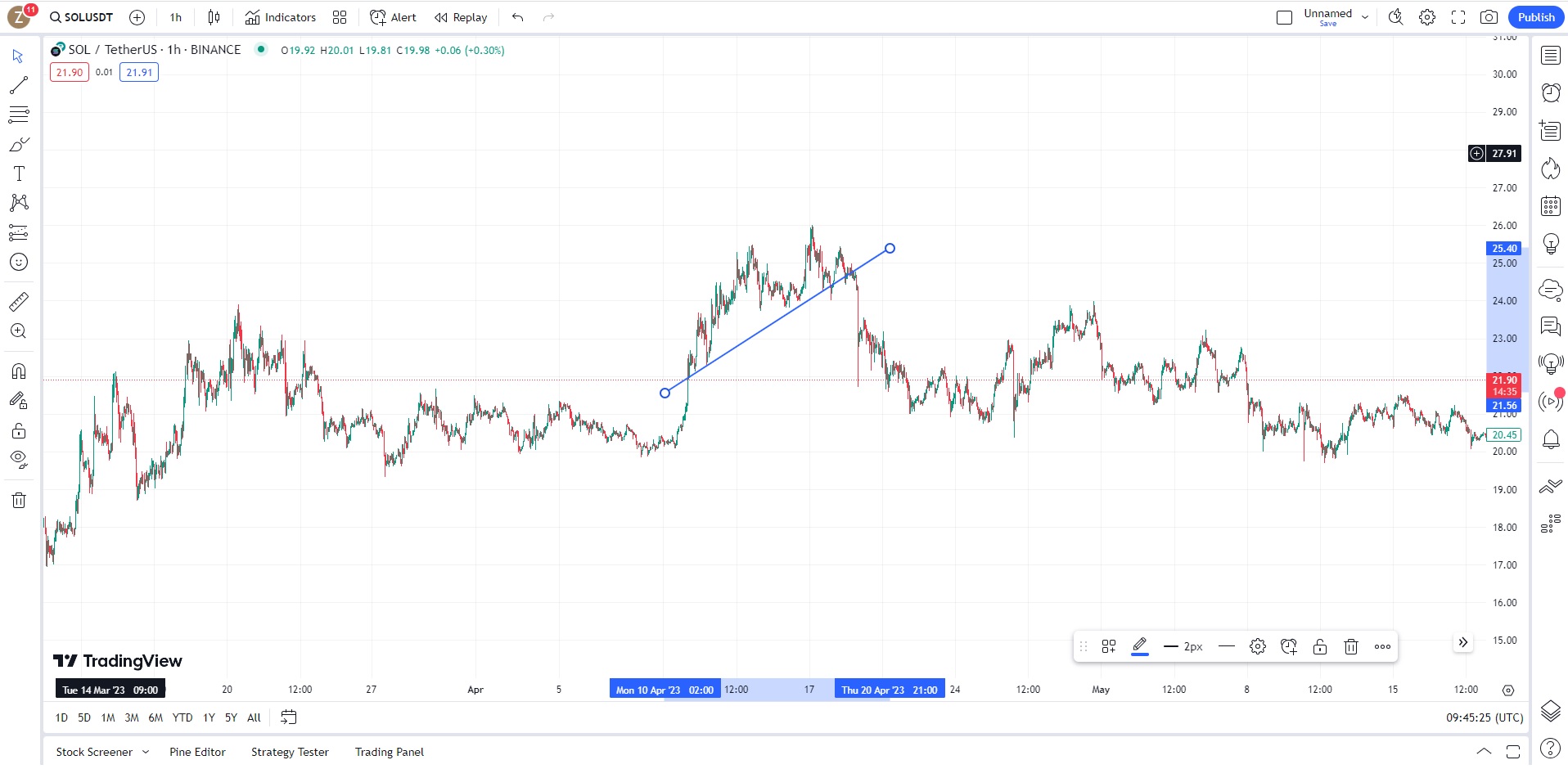The width and height of the screenshot is (1568, 769).
Task: Open the Trading Panel tab
Action: coord(390,752)
